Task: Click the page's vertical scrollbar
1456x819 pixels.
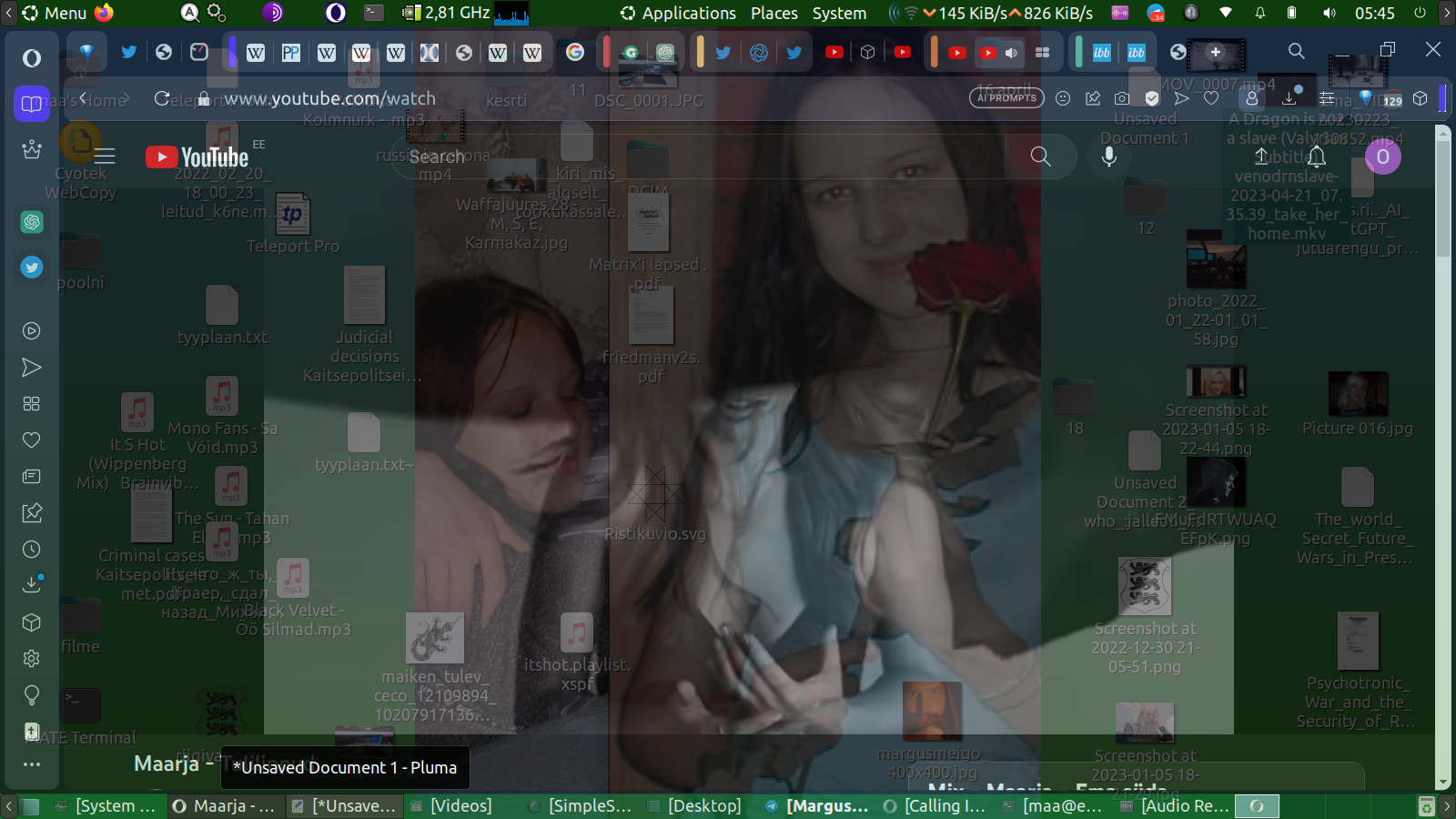Action: point(1442,455)
